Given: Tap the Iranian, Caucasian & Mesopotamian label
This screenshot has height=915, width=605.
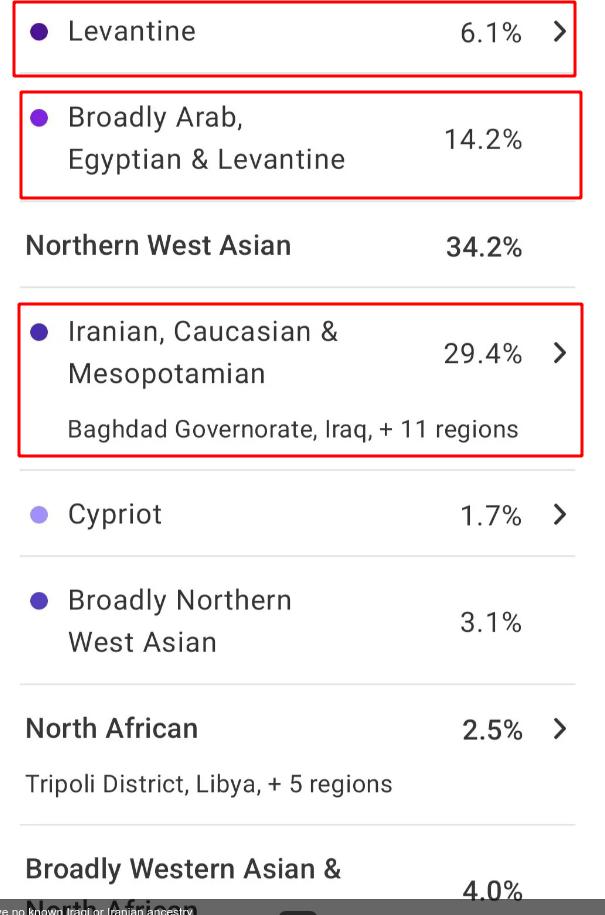Looking at the screenshot, I should (x=203, y=353).
